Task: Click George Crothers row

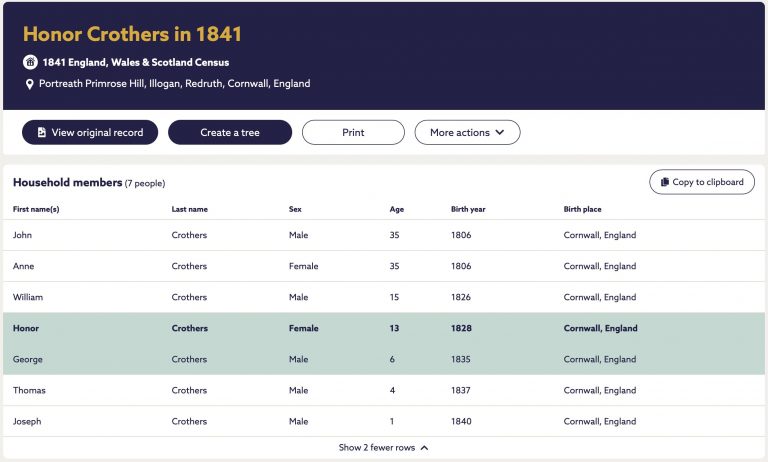Action: click(x=384, y=359)
